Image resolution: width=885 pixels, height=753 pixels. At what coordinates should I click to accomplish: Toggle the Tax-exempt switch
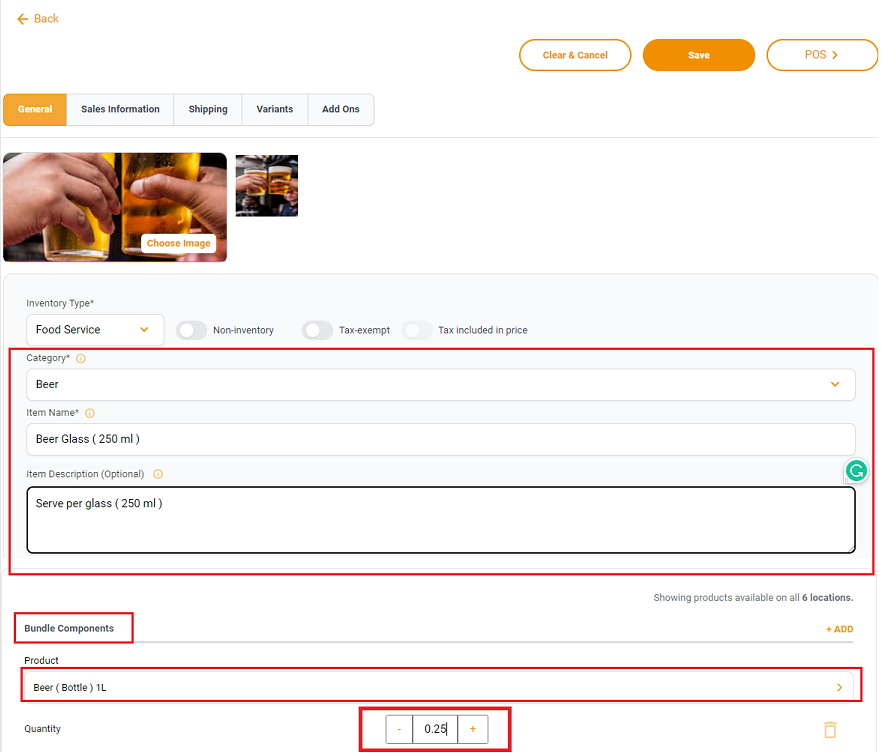coord(317,331)
